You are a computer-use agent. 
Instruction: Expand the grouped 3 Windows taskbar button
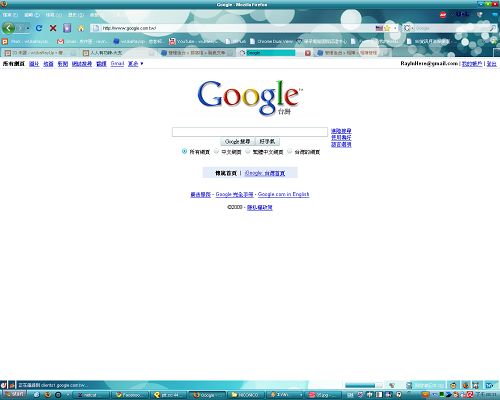(285, 395)
